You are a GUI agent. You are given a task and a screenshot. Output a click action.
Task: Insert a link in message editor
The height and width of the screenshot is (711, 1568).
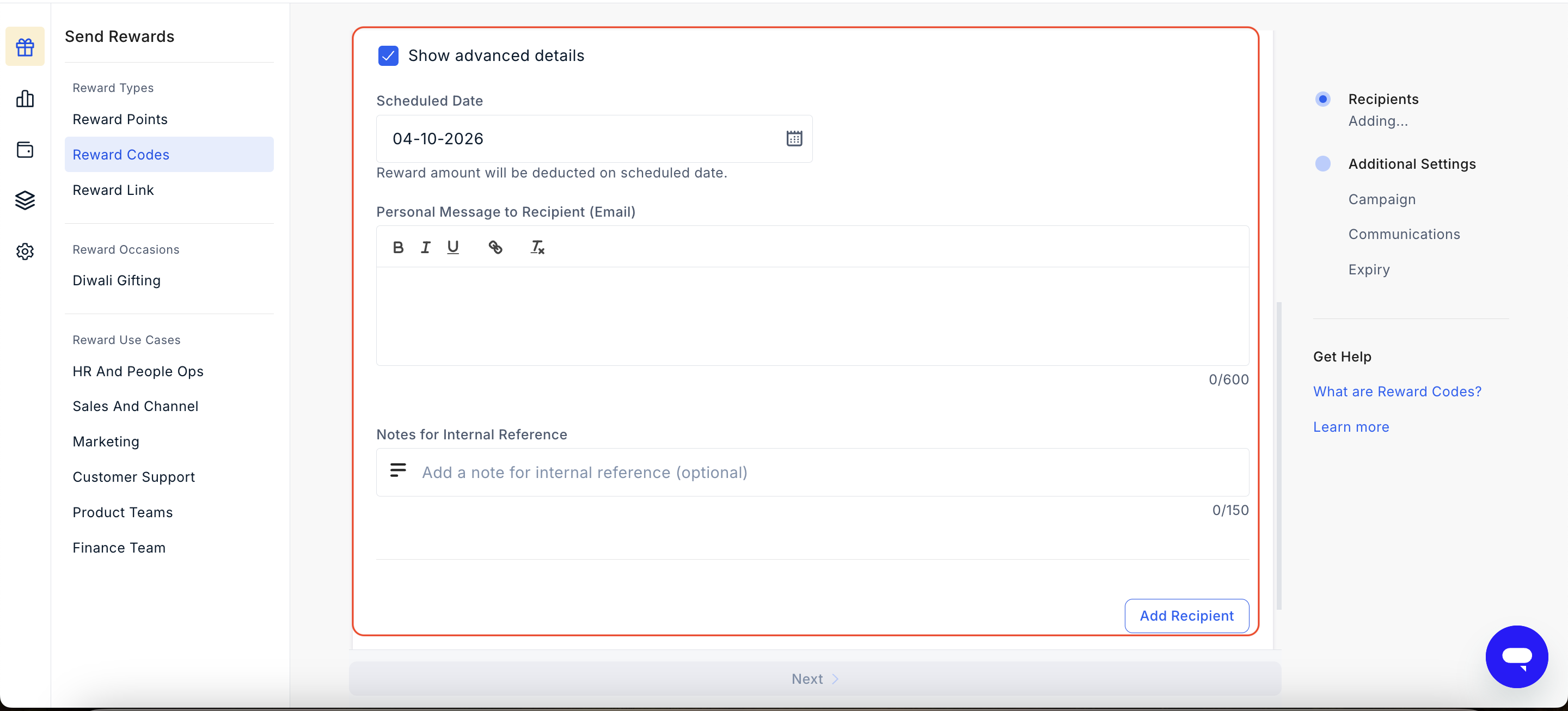(495, 247)
